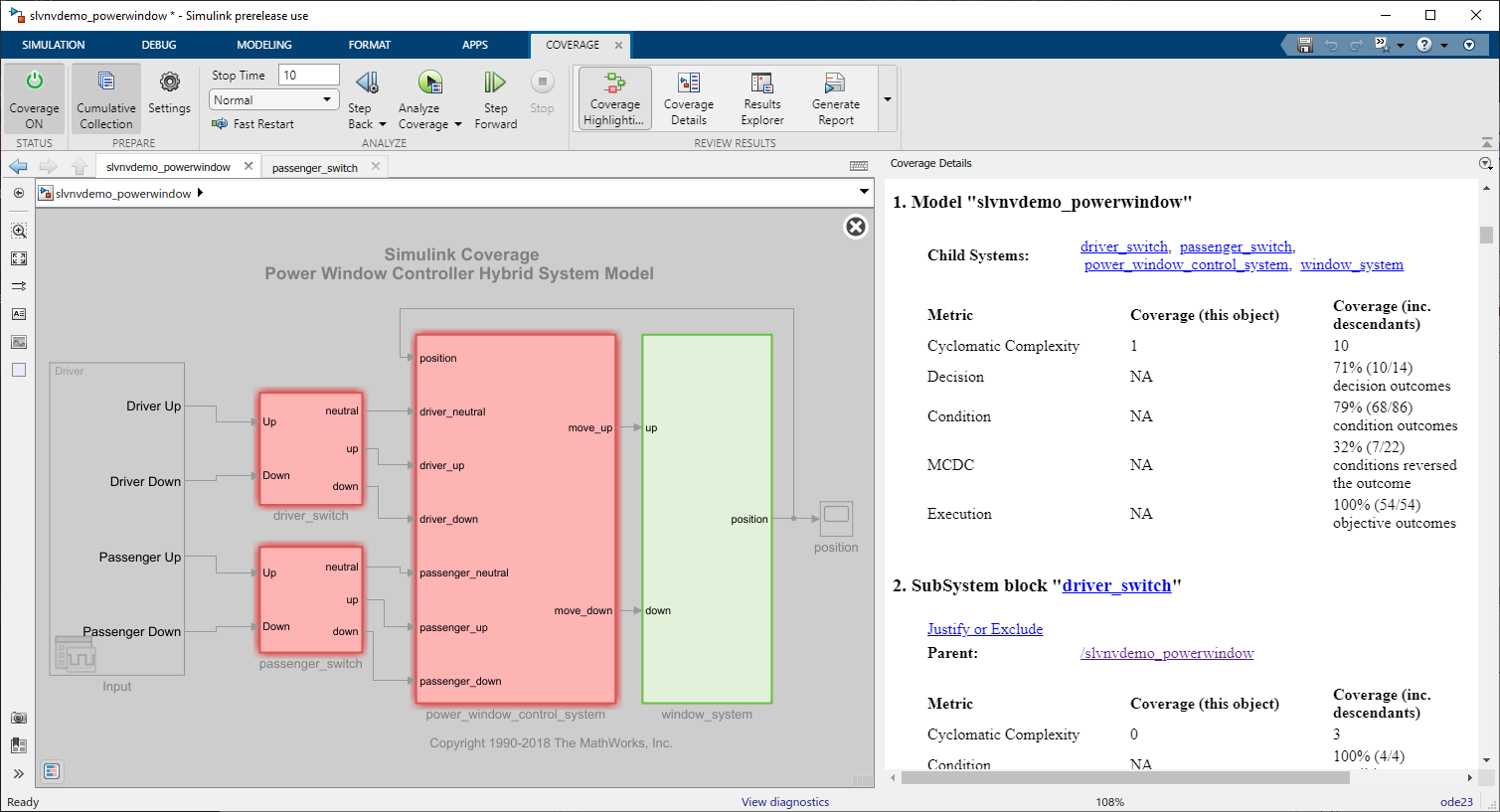Open the power_window_control_system link
This screenshot has width=1500, height=812.
coord(1187,264)
